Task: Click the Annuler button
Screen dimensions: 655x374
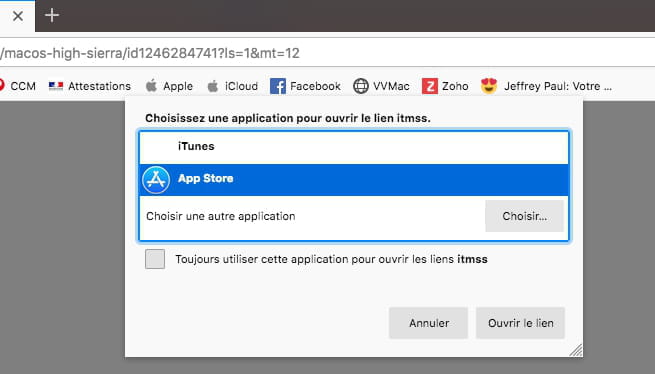Action: [x=429, y=323]
